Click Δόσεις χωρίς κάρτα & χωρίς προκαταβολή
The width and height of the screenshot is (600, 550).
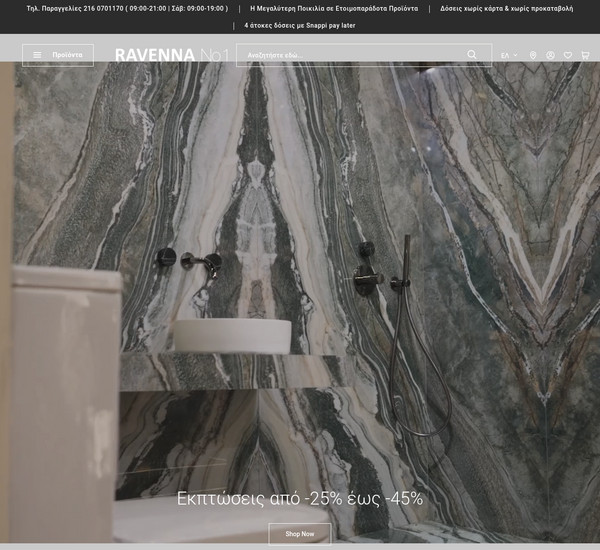coord(507,8)
